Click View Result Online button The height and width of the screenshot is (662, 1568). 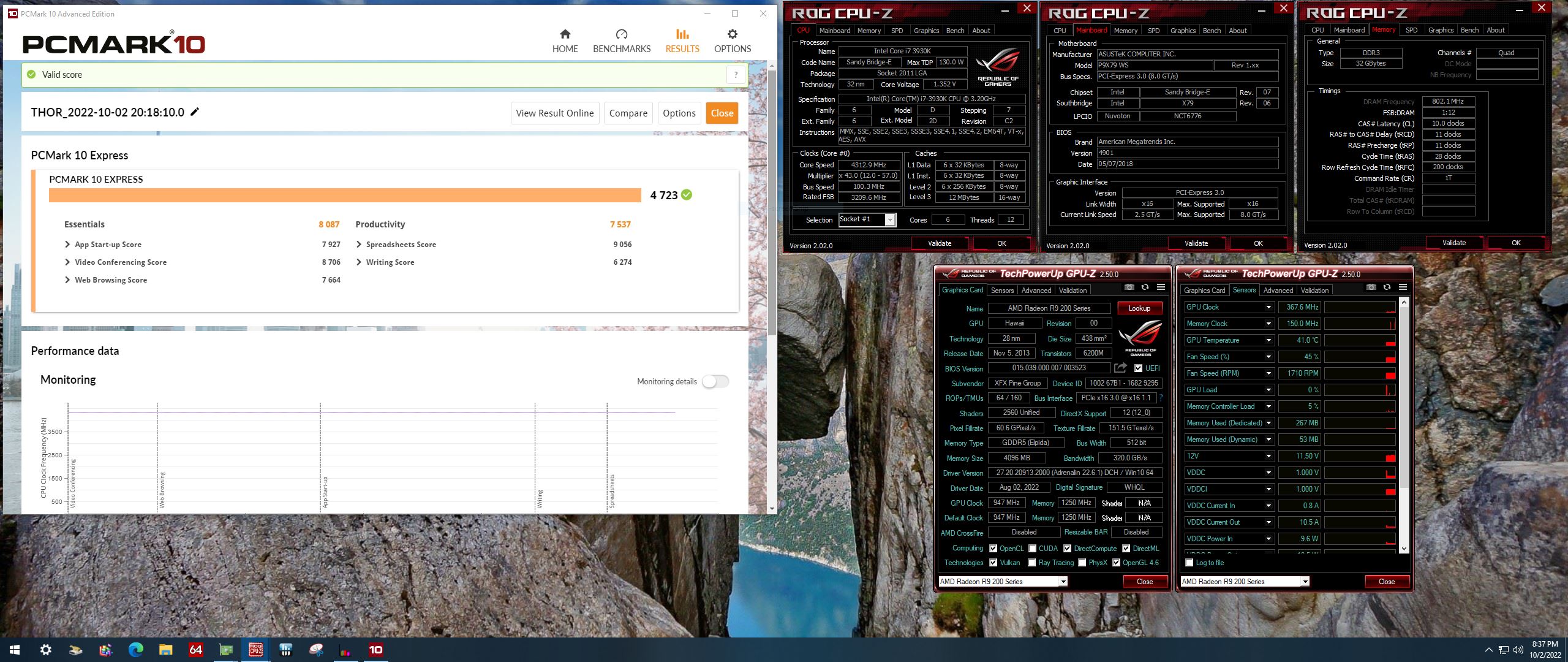click(554, 113)
